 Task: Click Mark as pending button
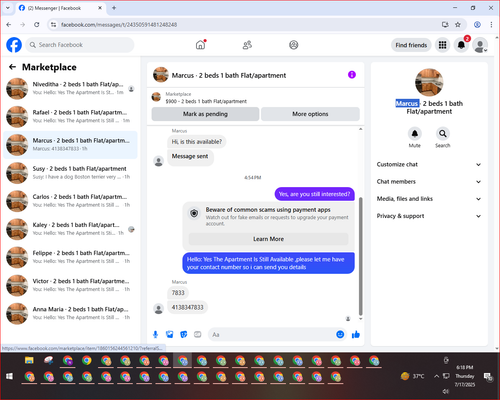click(x=205, y=114)
